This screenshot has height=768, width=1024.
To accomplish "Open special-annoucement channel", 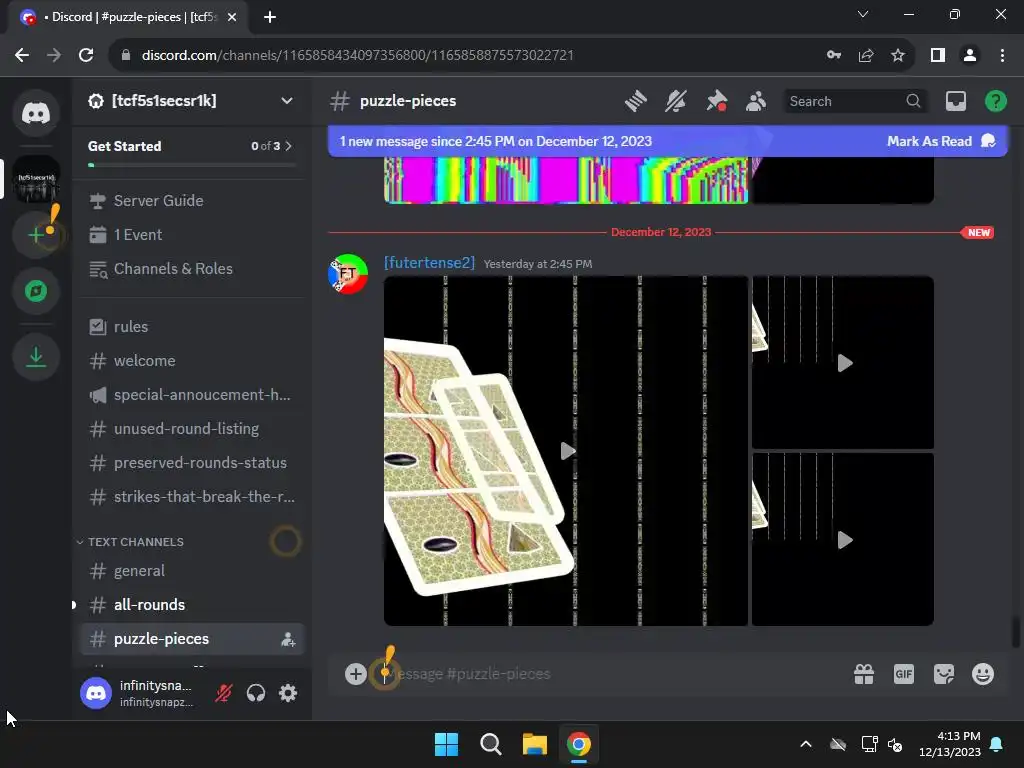I will pyautogui.click(x=190, y=394).
